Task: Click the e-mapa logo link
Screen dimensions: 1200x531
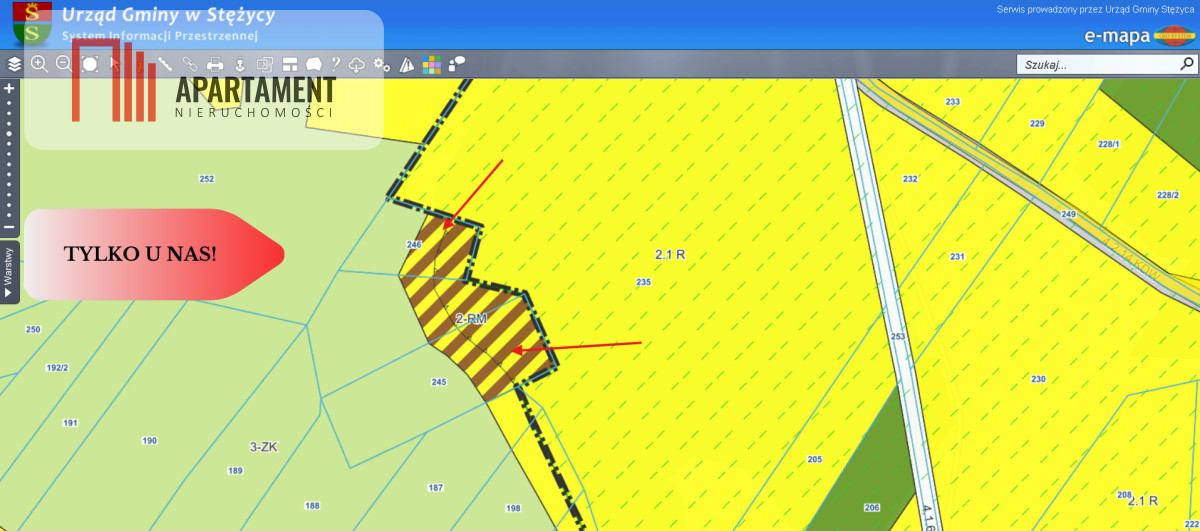Action: (x=1117, y=37)
